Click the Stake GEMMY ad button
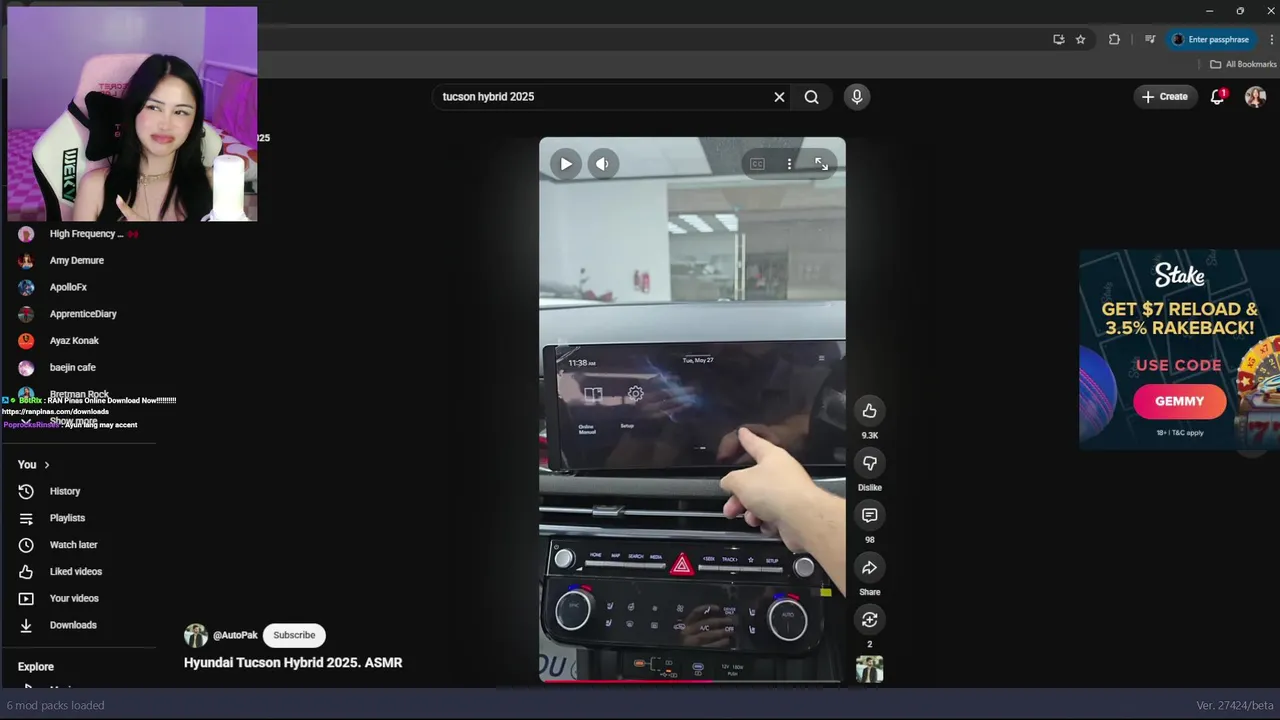The image size is (1280, 720). [1180, 401]
